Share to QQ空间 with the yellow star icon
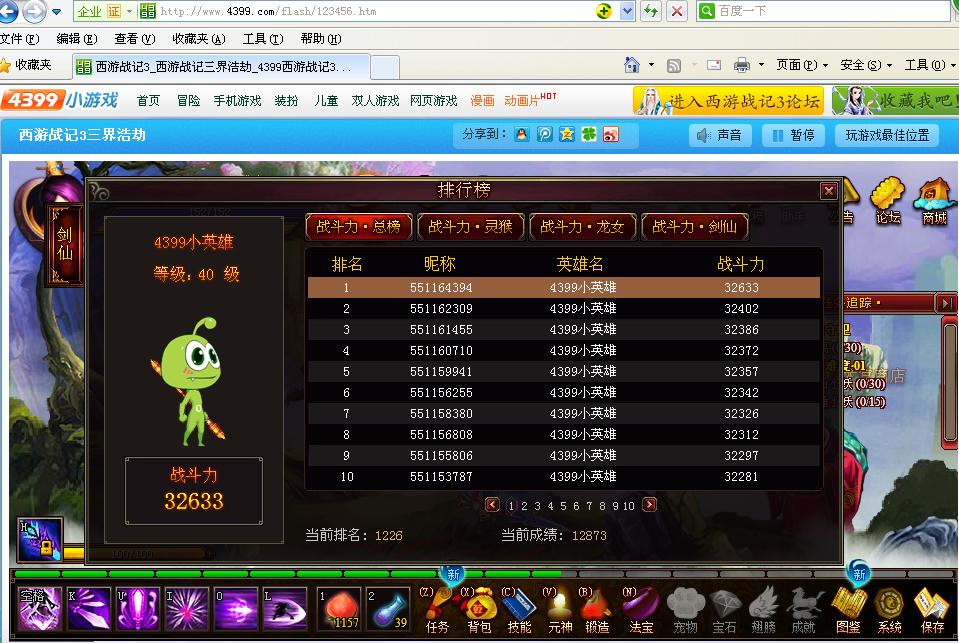 (567, 135)
